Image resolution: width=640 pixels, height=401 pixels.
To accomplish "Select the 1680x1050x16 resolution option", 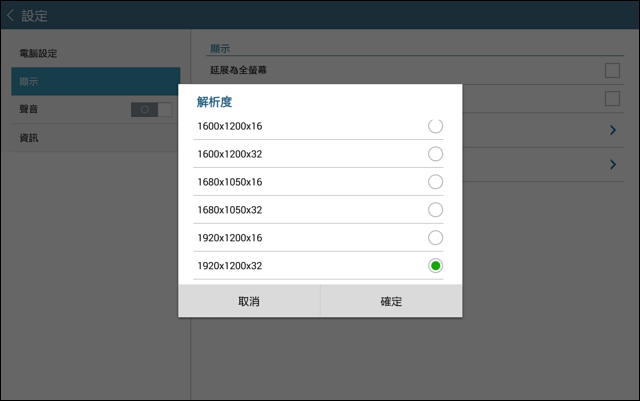I will click(435, 182).
